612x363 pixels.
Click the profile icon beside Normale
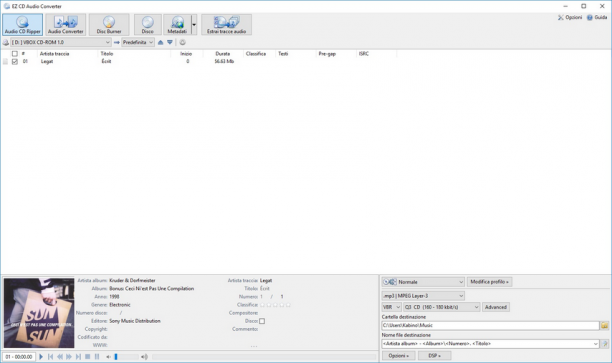[390, 282]
